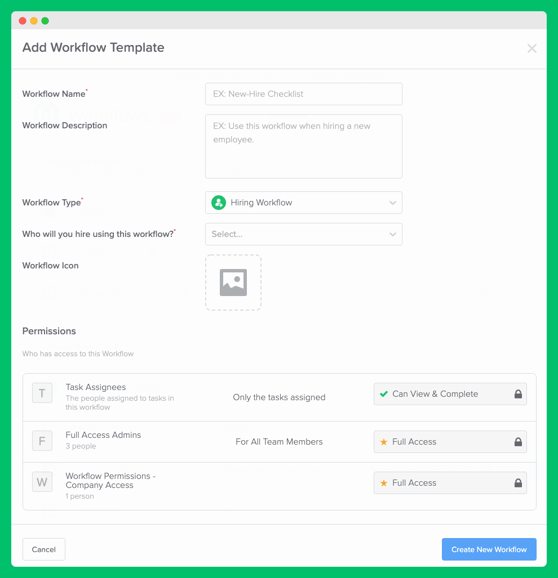Click the lock icon on Can View & Complete

point(518,394)
